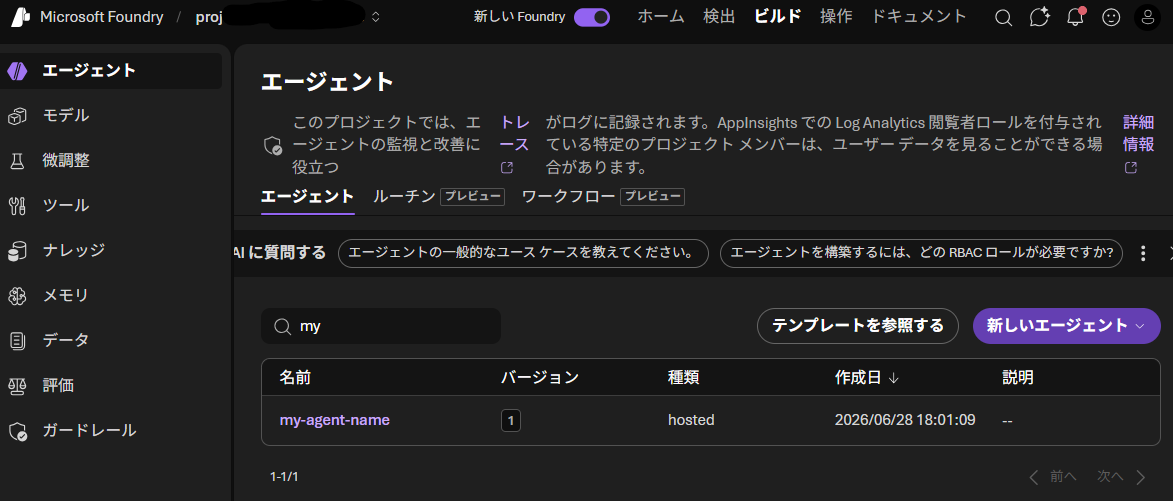
Task: Click the エージェント sidebar icon
Action: pyautogui.click(x=17, y=71)
